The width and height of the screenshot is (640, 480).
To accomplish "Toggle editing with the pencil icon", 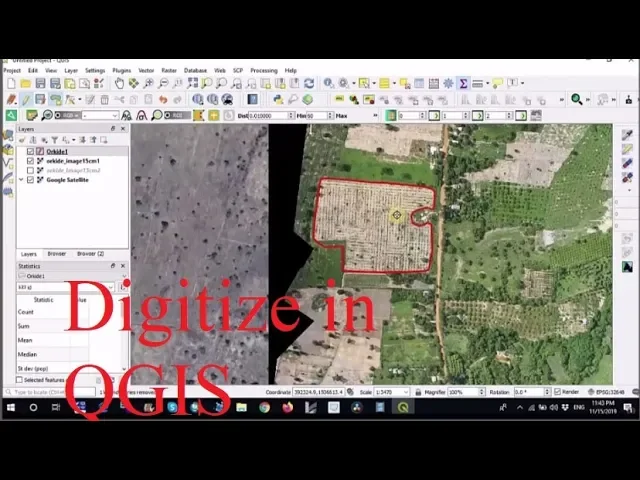I will 26,100.
